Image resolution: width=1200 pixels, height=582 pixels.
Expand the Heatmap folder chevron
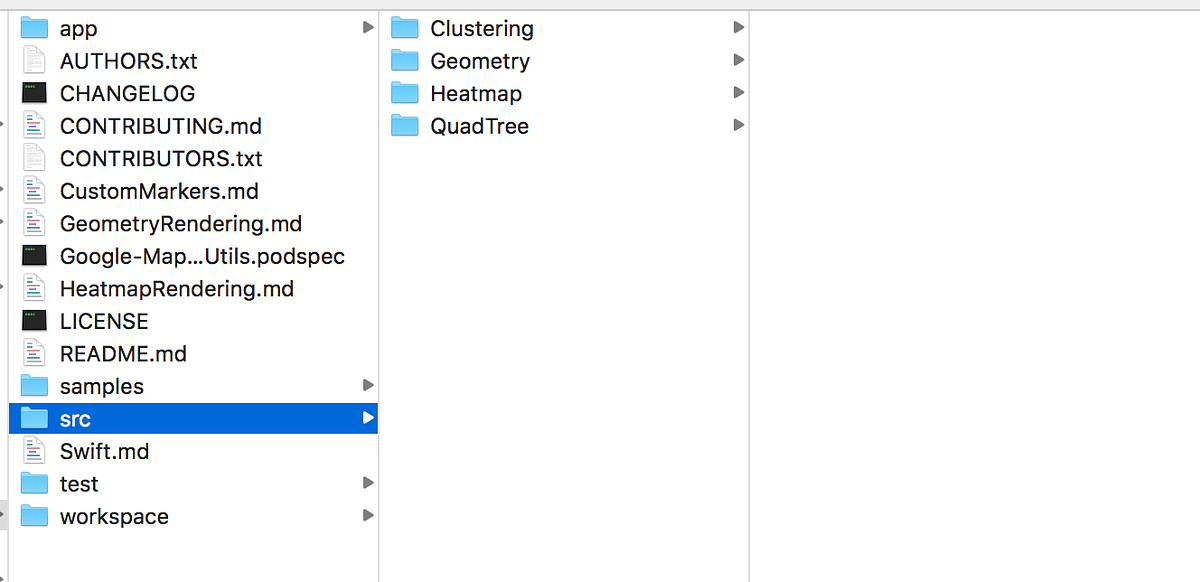738,93
